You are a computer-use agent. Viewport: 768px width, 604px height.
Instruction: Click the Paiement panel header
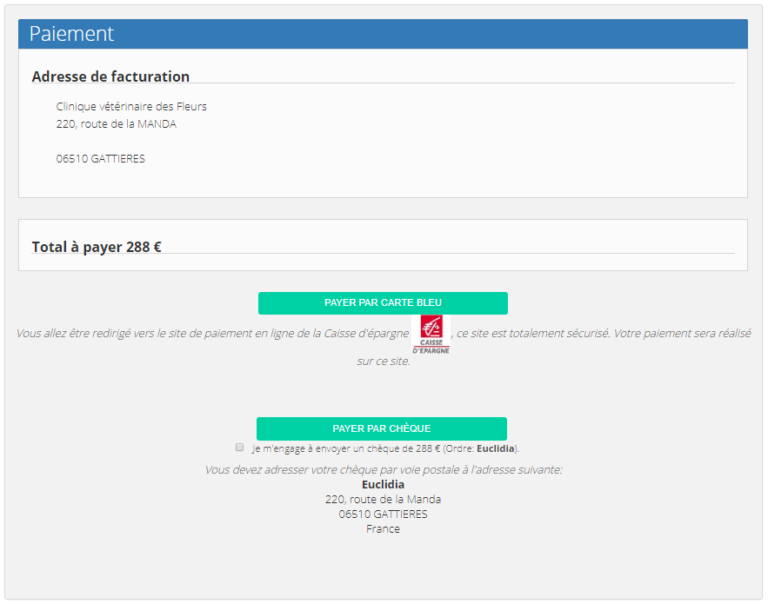click(x=383, y=34)
